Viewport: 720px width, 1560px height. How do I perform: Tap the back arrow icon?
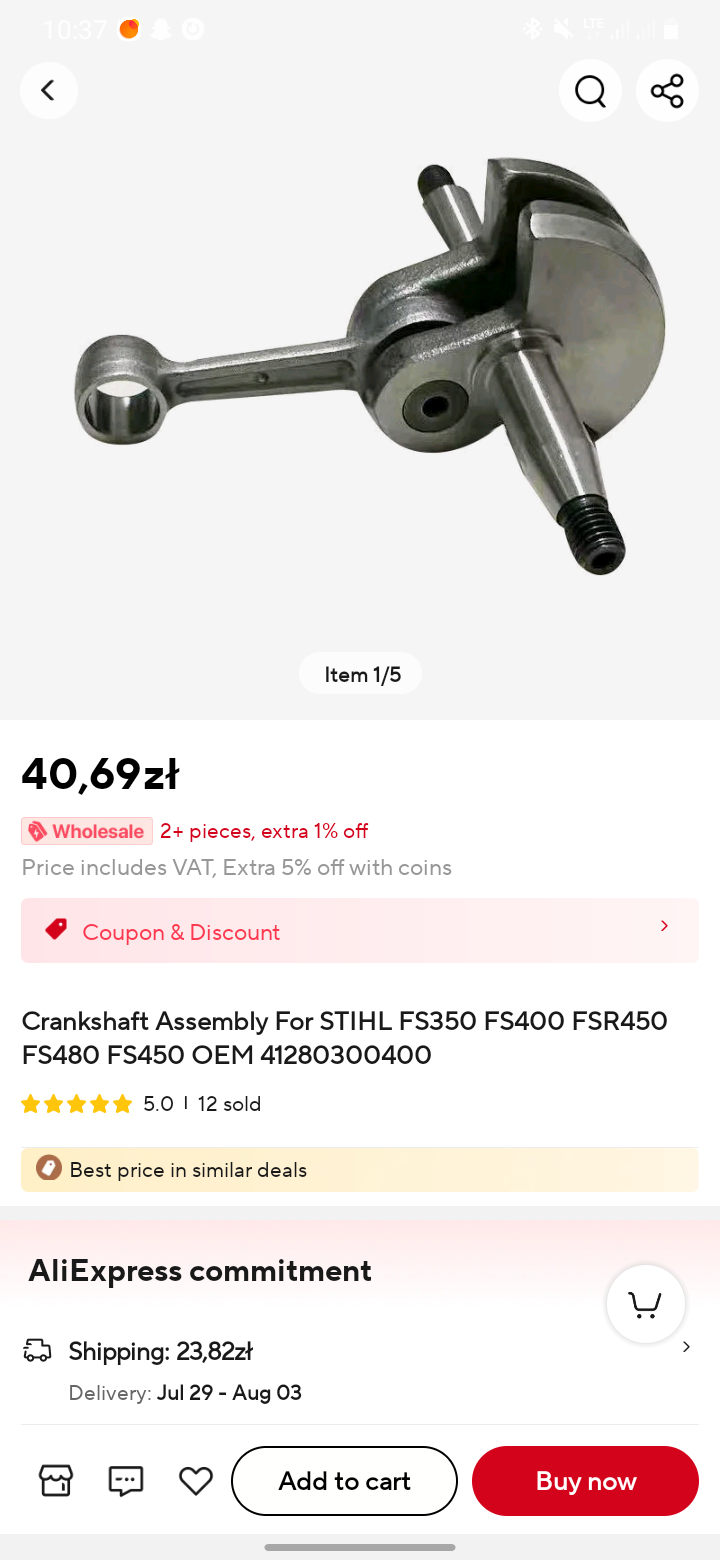tap(48, 91)
